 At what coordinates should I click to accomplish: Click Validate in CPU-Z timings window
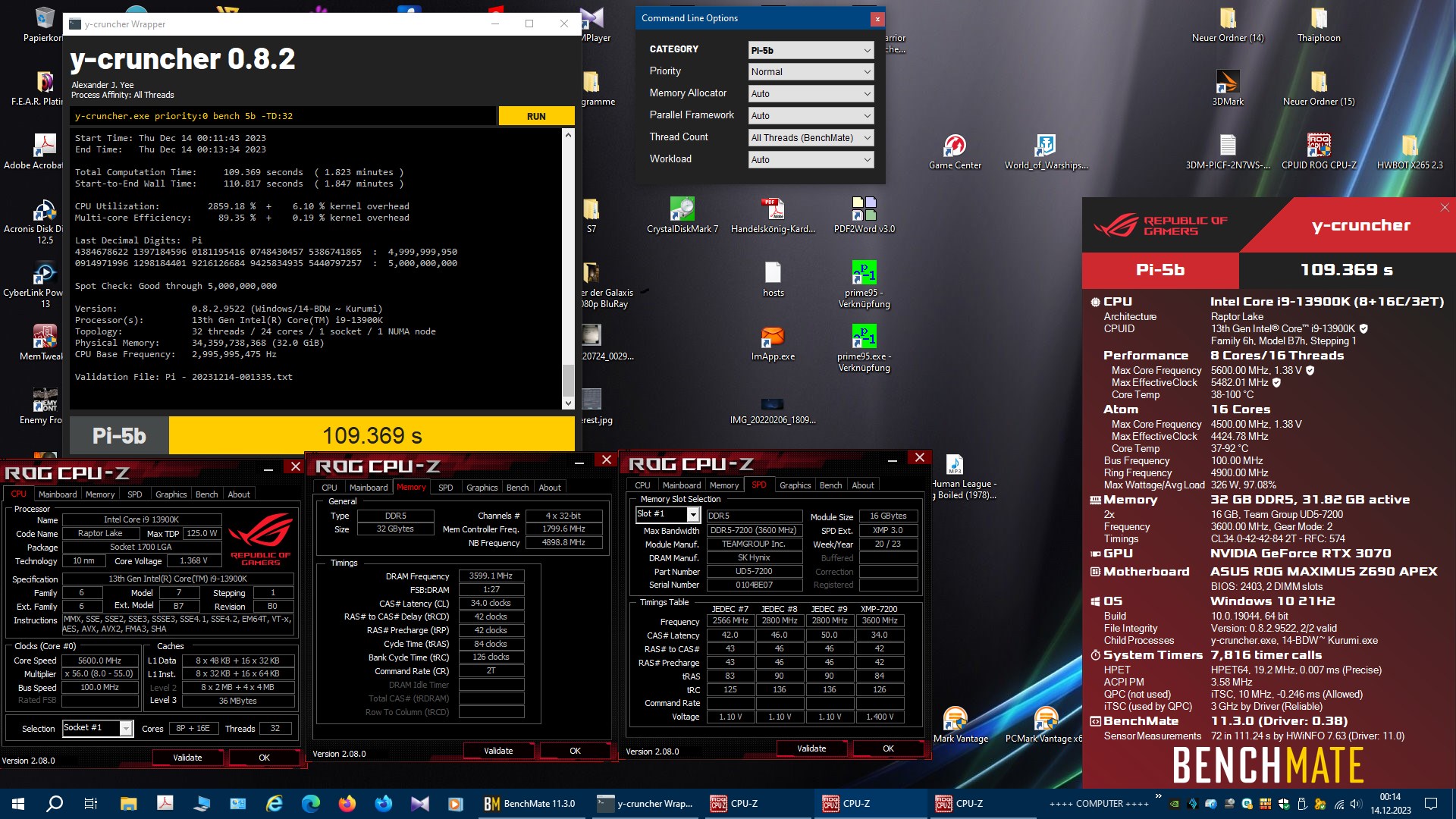pyautogui.click(x=498, y=751)
